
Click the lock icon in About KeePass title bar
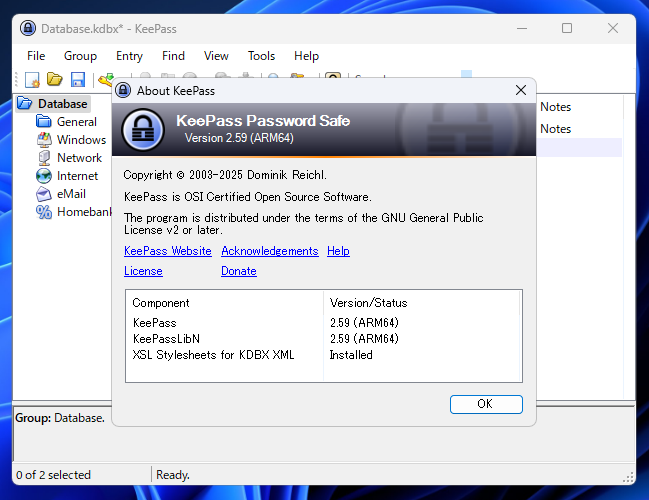123,90
